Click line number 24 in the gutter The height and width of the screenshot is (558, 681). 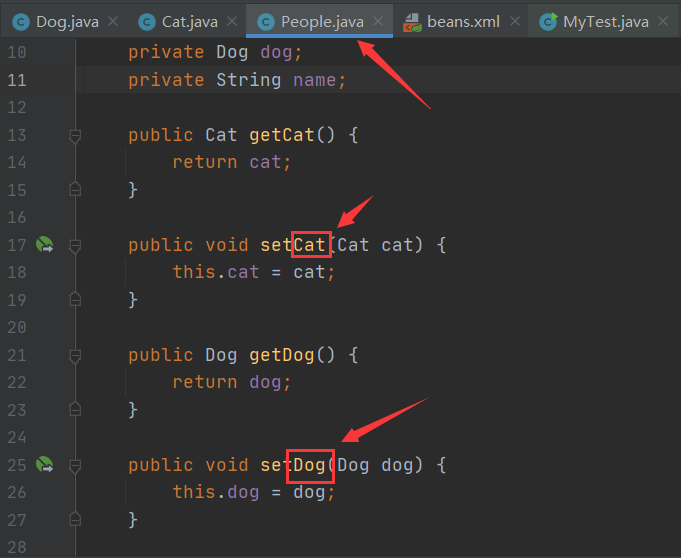click(17, 437)
